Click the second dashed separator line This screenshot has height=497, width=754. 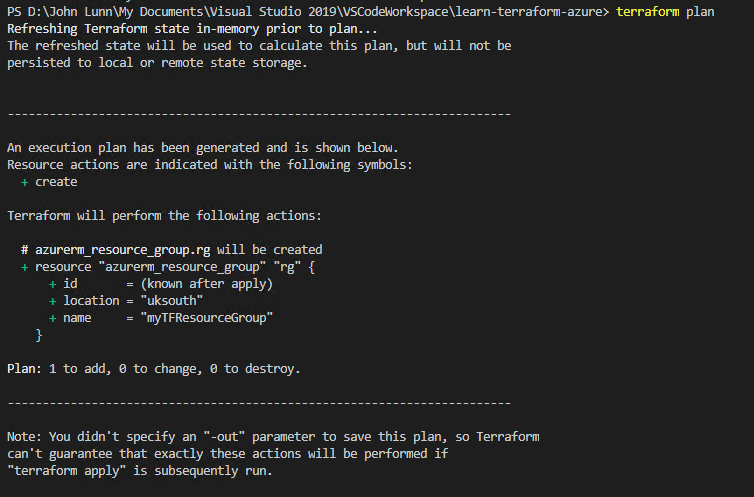(259, 403)
